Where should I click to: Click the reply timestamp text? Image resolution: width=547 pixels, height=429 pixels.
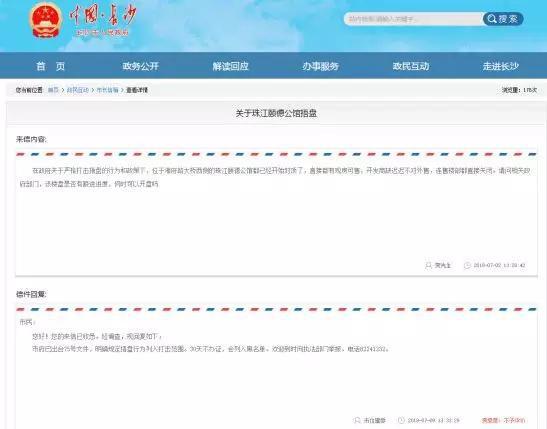434,420
